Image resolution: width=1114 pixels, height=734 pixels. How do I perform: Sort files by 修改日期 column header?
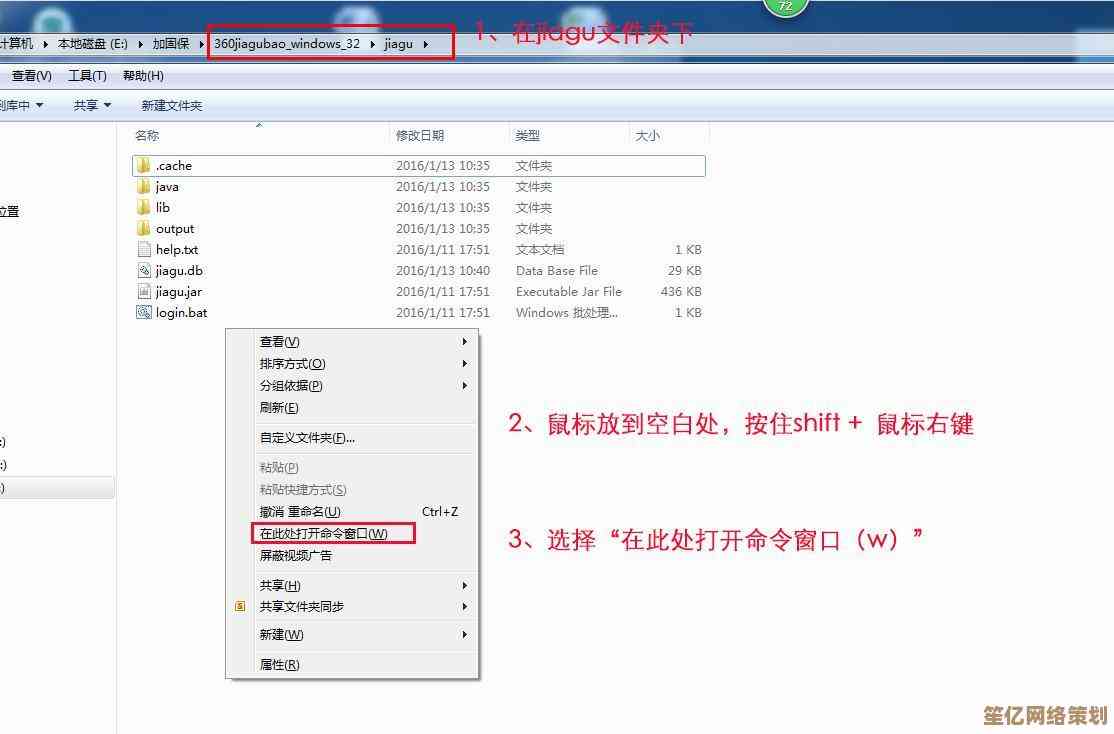420,135
